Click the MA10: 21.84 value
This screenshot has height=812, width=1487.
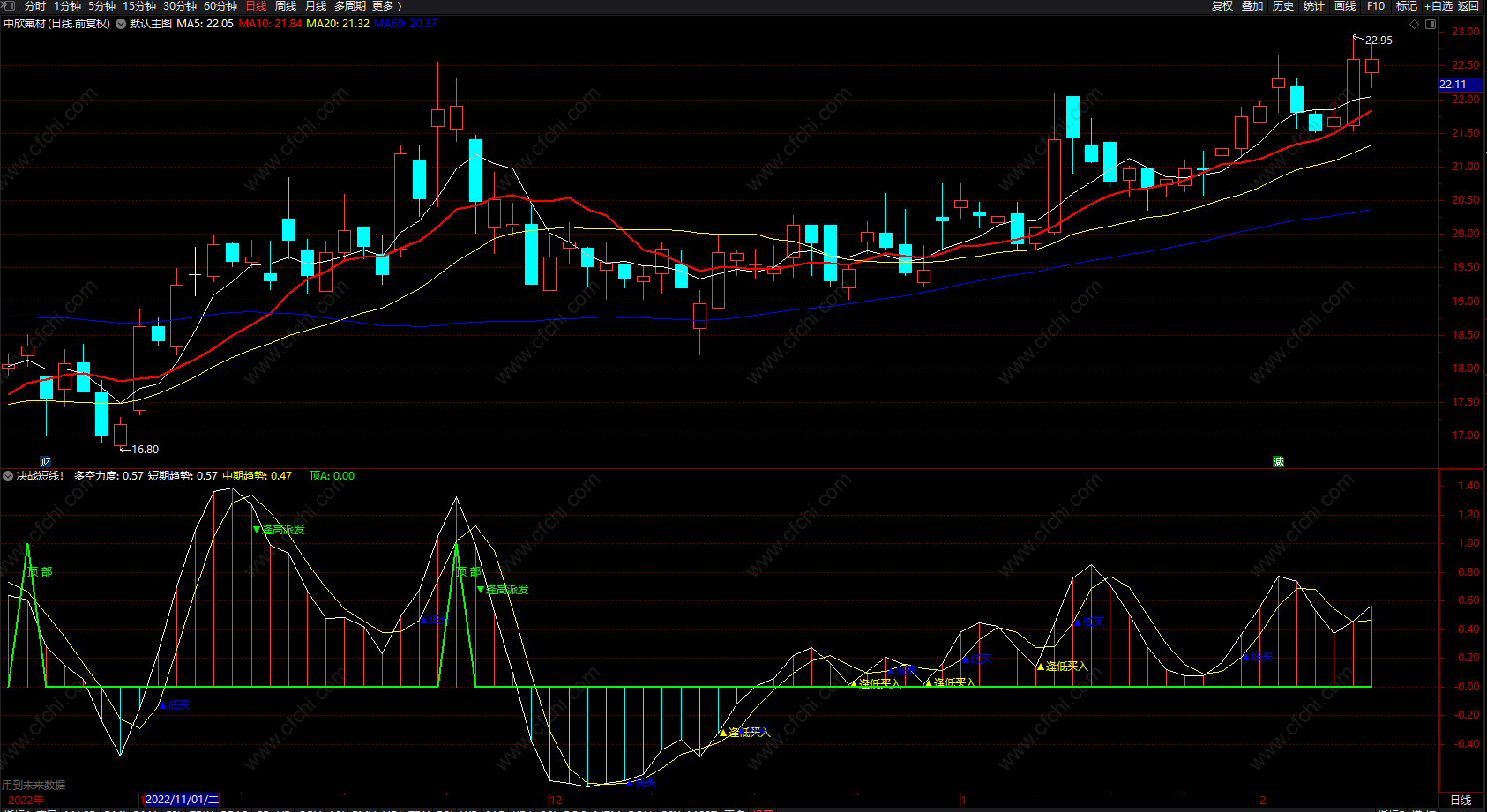tap(270, 24)
